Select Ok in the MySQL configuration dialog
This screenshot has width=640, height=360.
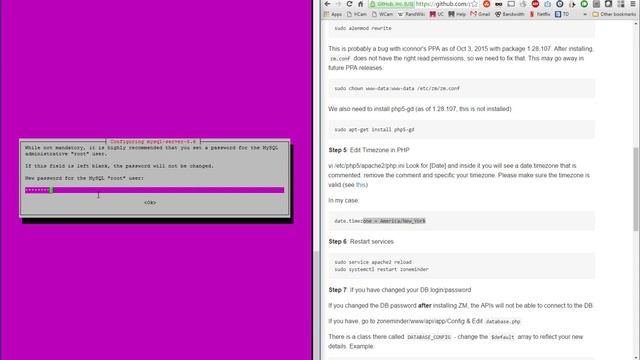[150, 202]
